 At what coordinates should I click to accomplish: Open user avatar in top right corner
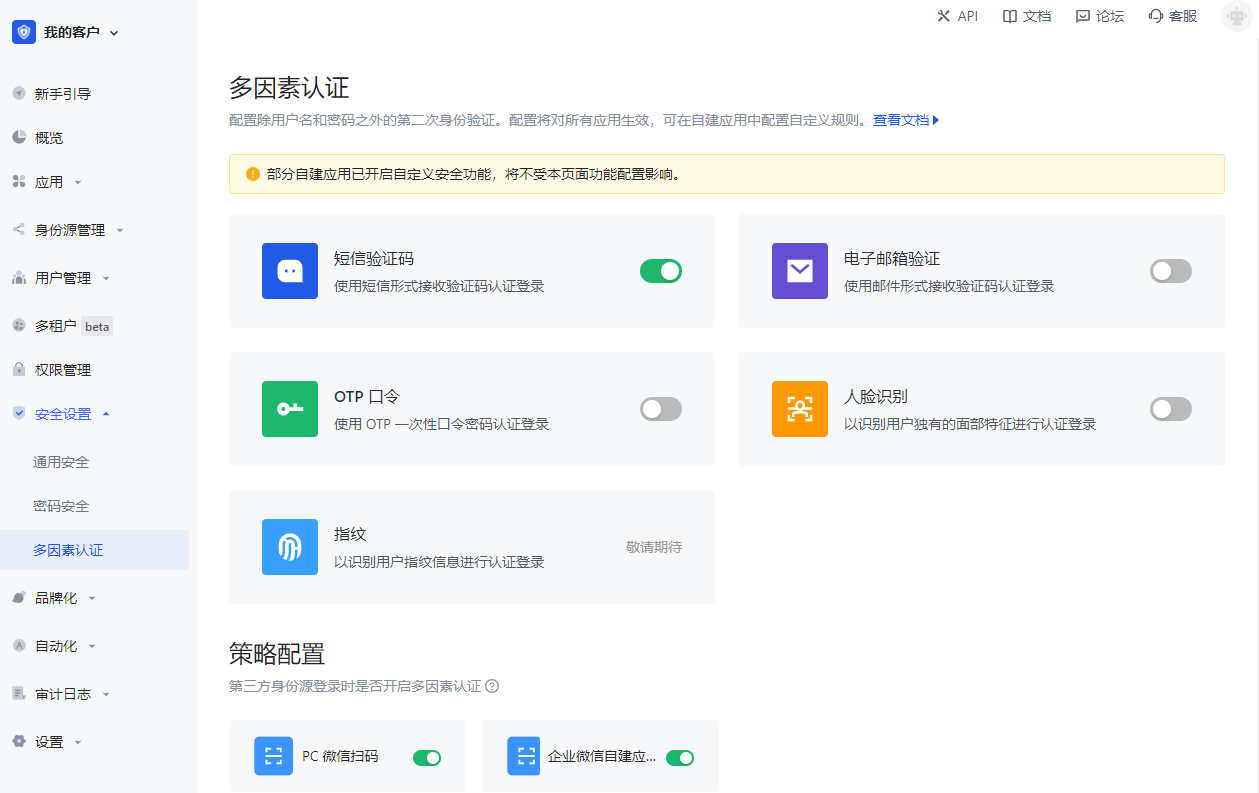(1236, 17)
